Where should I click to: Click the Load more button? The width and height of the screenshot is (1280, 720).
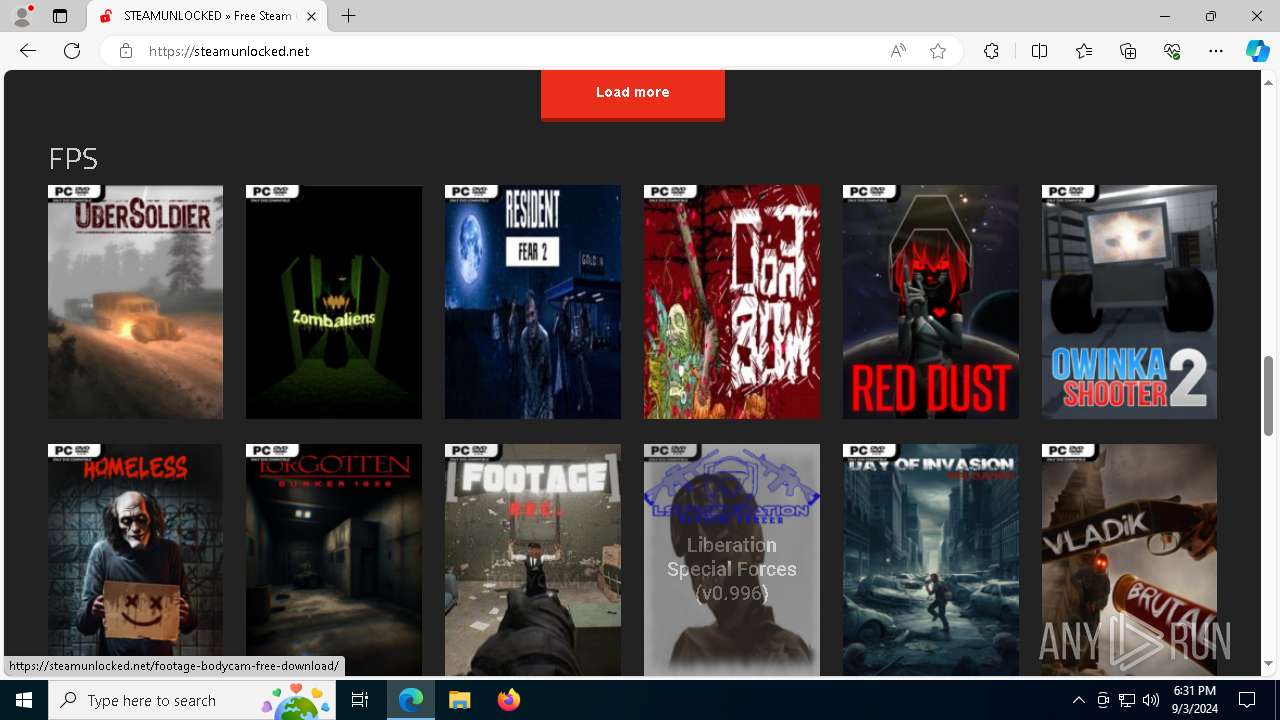coord(633,94)
